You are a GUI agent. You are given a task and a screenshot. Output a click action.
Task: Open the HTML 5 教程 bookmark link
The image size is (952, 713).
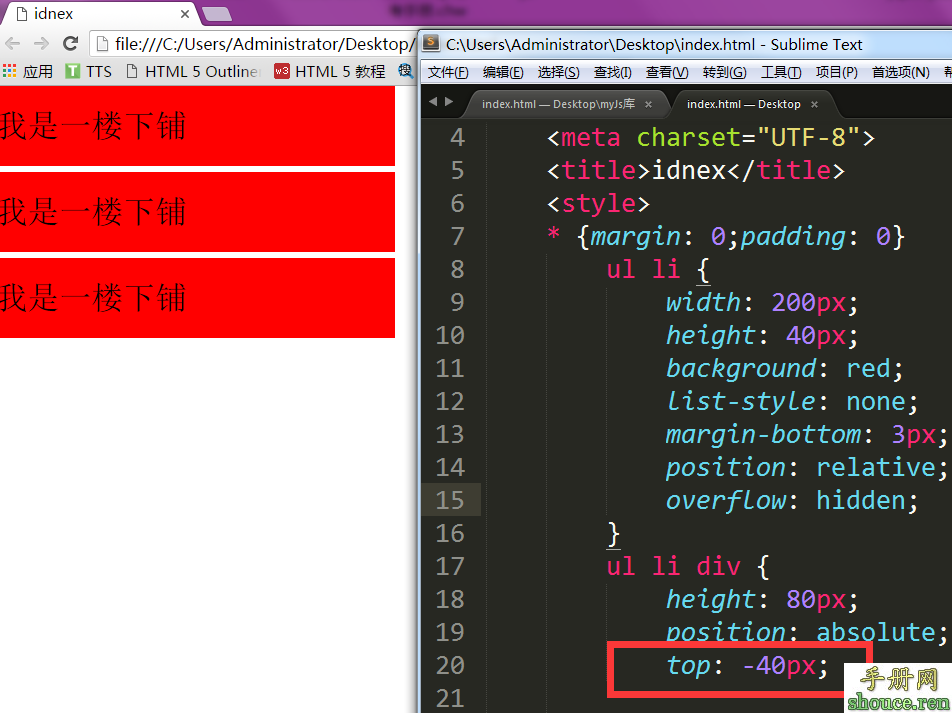[329, 71]
